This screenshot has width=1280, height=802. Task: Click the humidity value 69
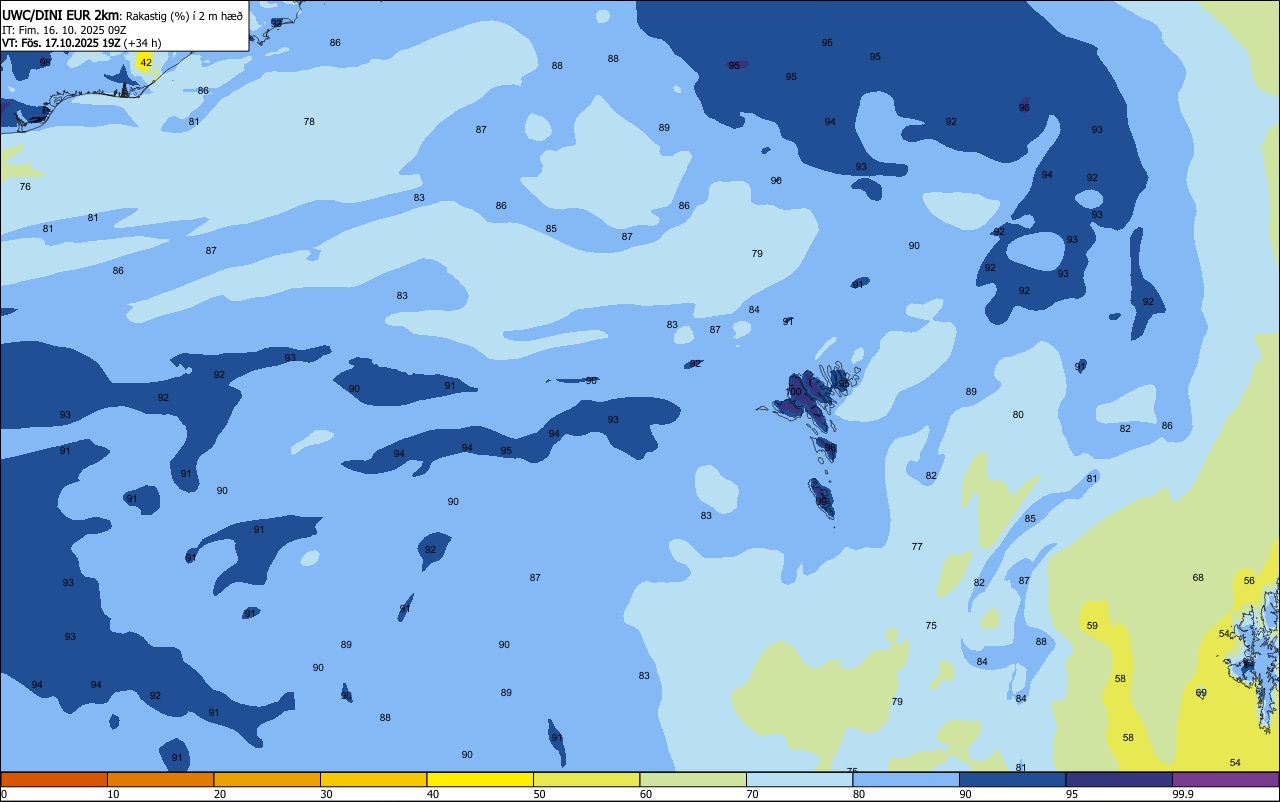point(1201,693)
